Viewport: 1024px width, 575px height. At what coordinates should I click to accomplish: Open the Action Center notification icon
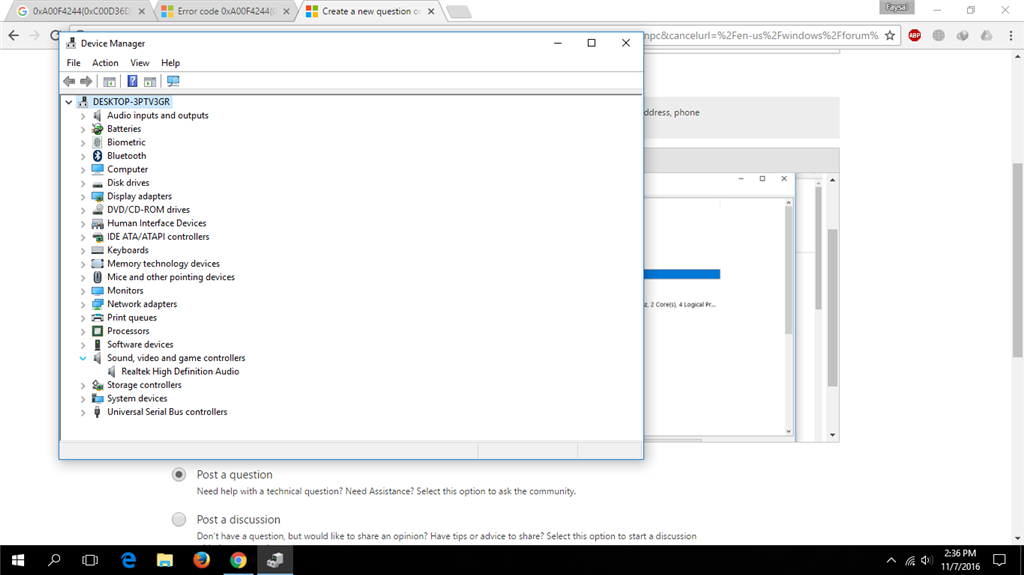(999, 560)
